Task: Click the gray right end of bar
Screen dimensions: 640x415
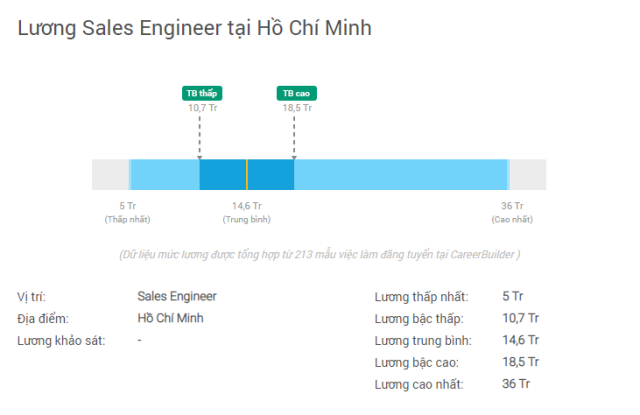Action: [x=528, y=174]
